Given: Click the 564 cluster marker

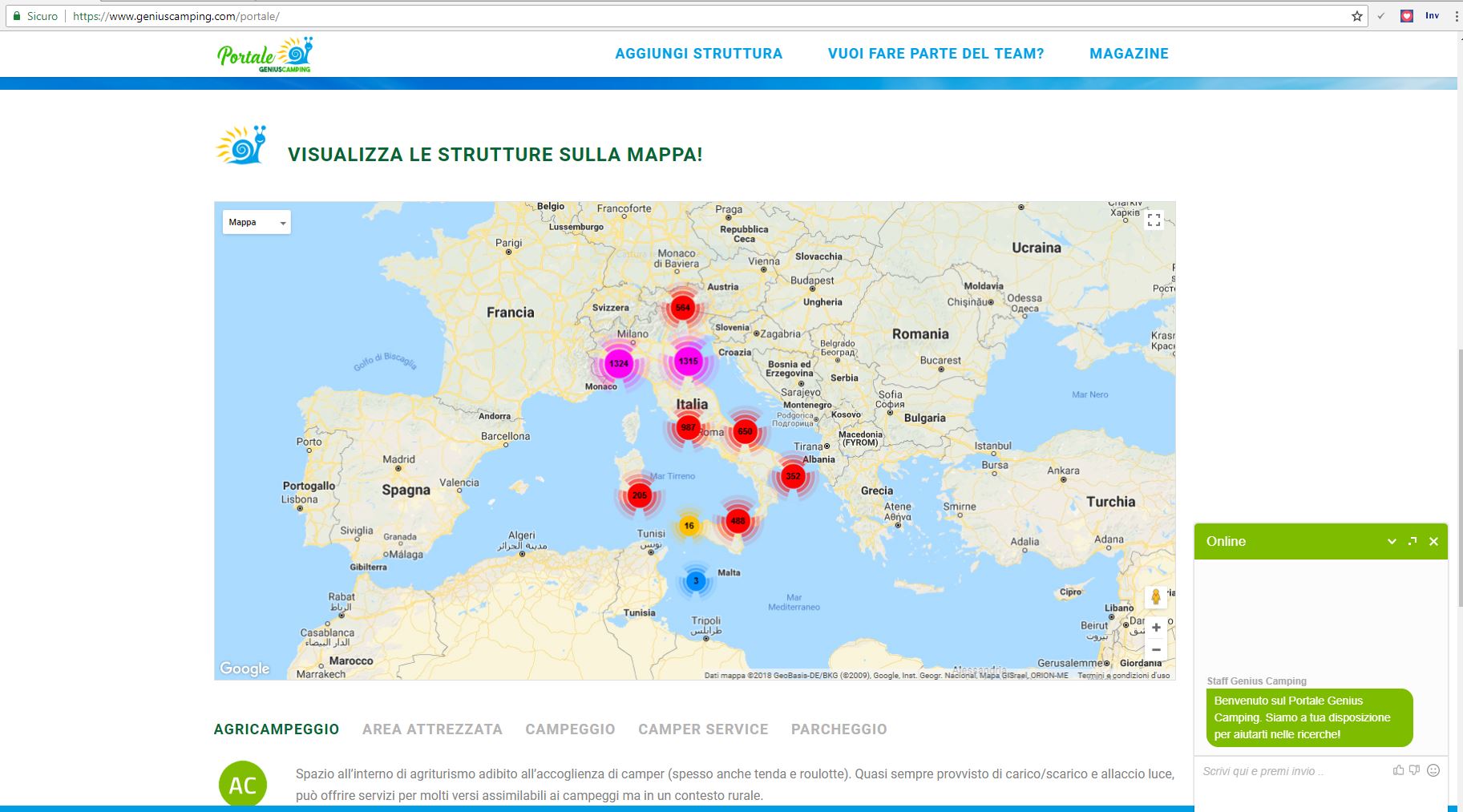Looking at the screenshot, I should click(682, 308).
